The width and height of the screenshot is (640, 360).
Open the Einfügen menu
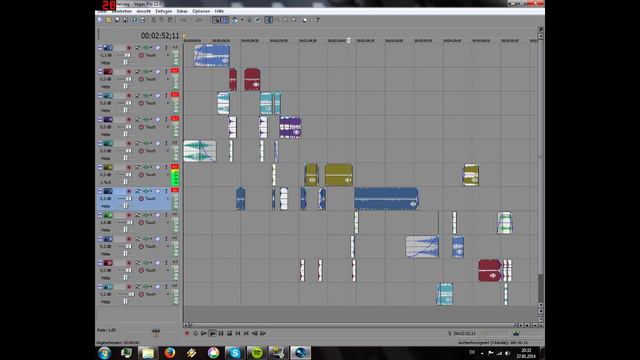[x=164, y=11]
